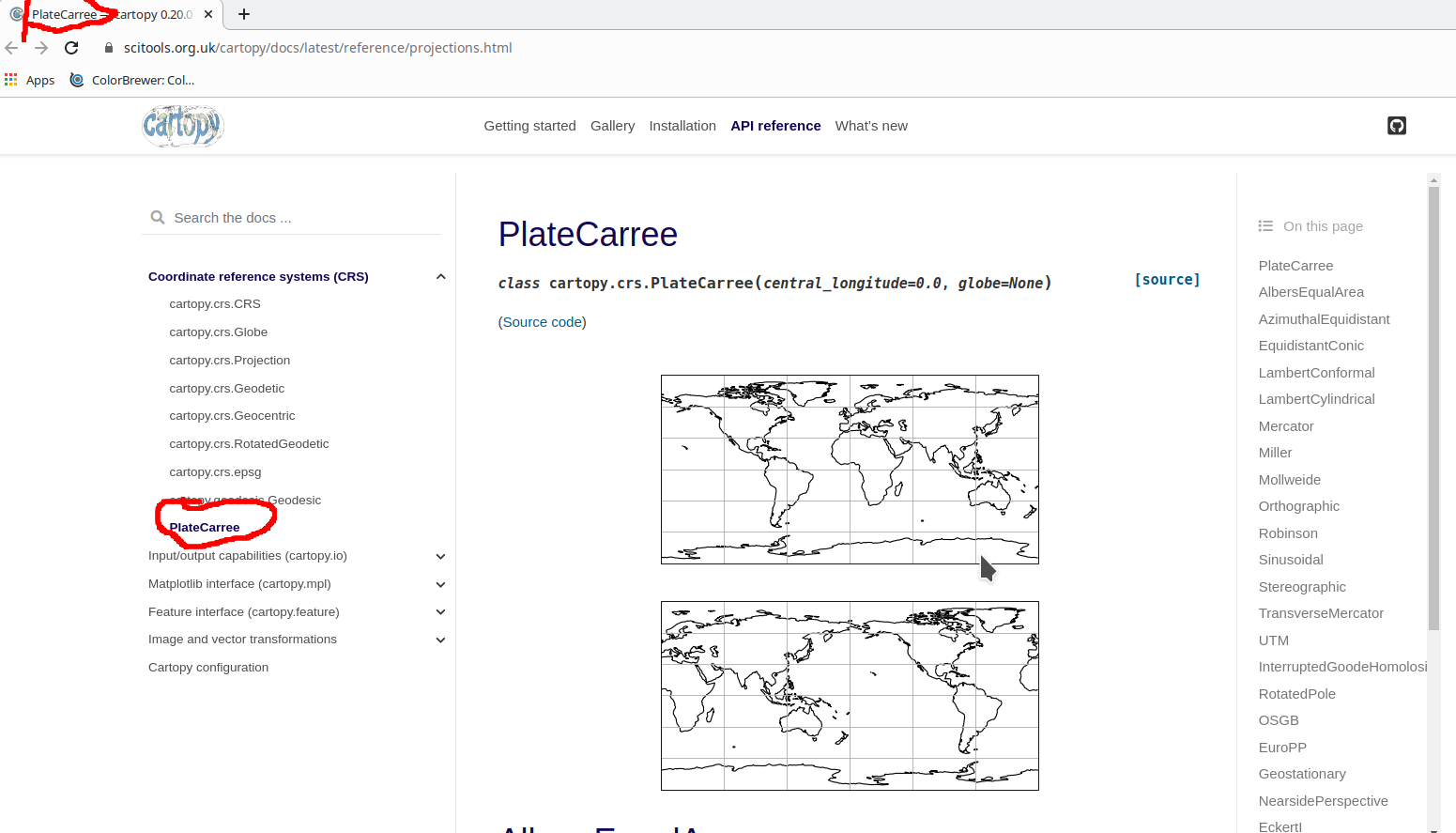
Task: Jump to Robinson in page contents
Action: coord(1288,533)
